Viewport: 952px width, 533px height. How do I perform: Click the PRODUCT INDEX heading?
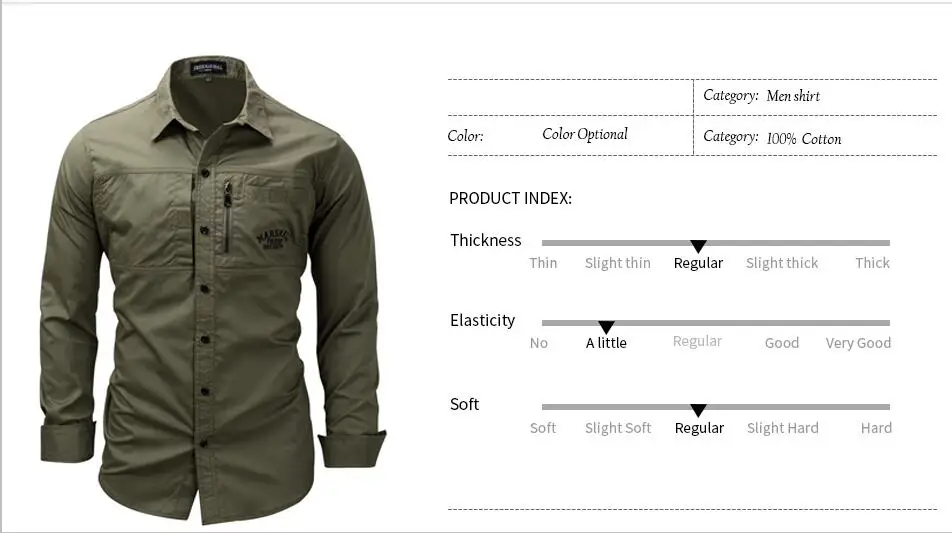pos(510,199)
